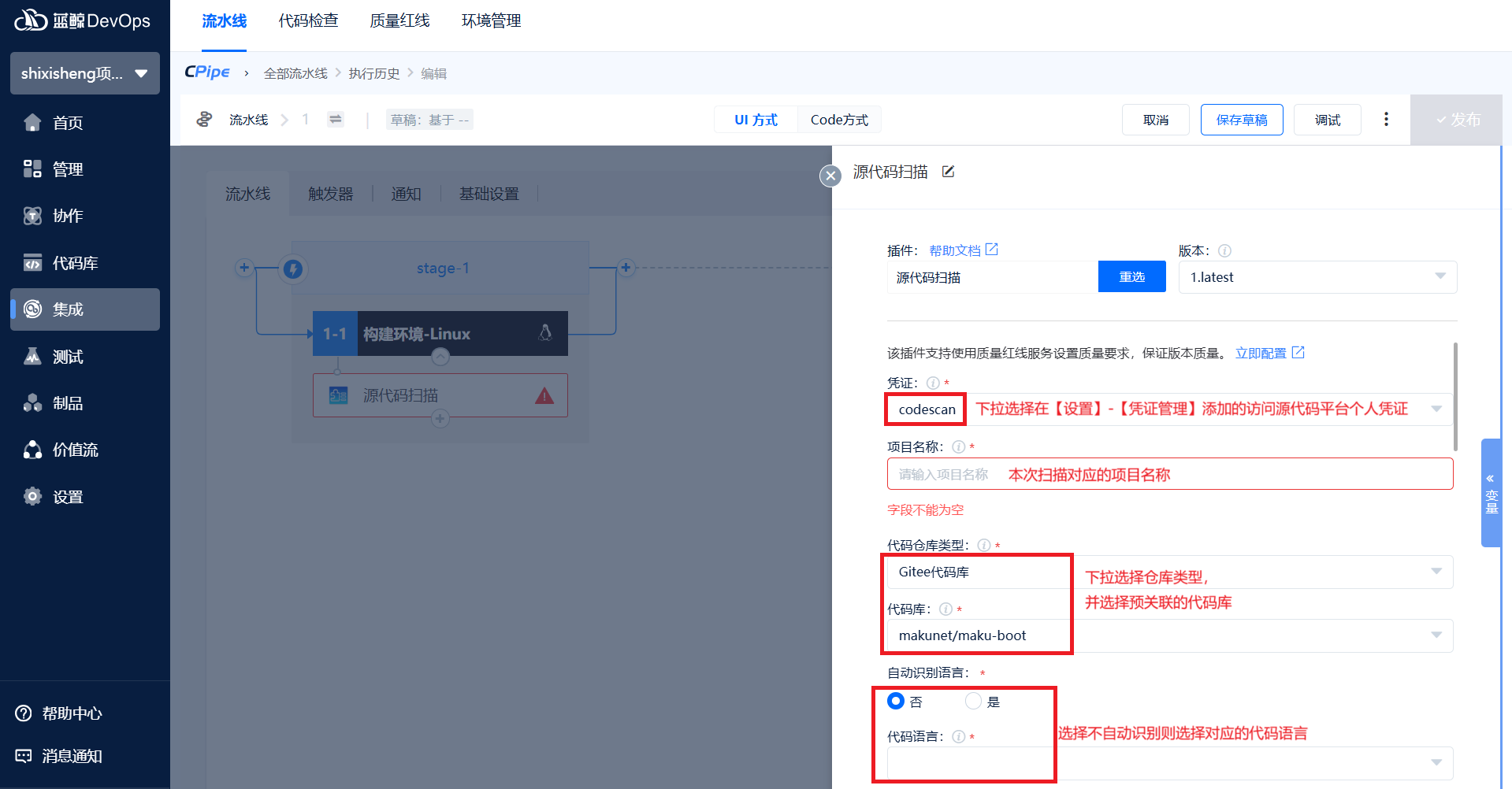
Task: Click the 项目名称 input field
Action: [1169, 474]
